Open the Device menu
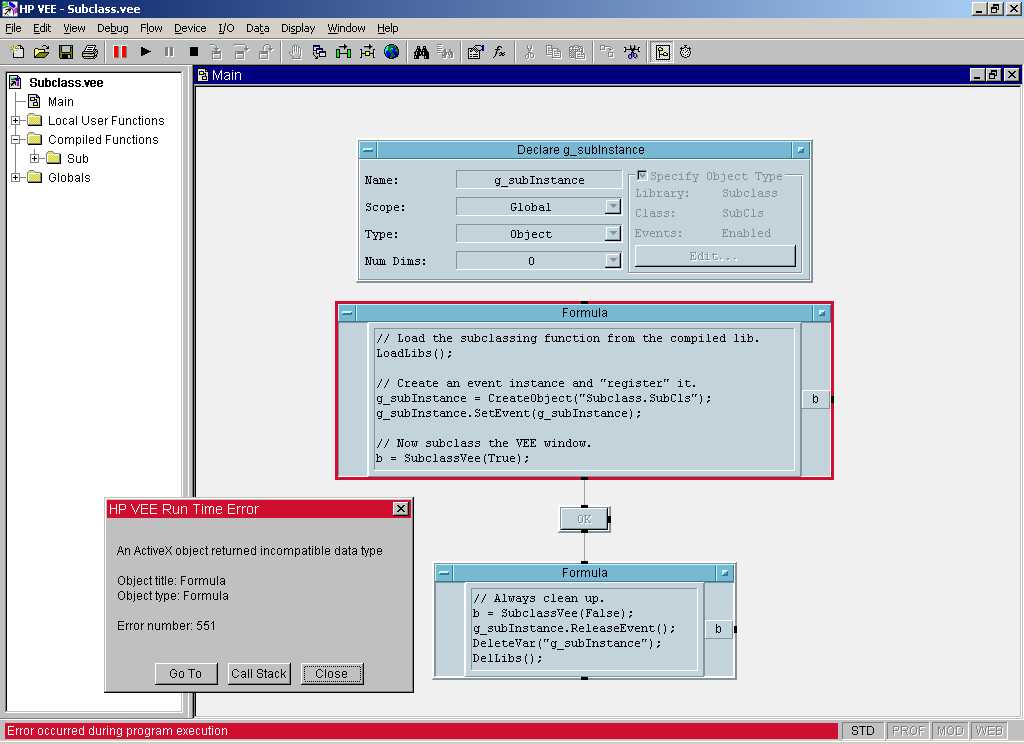This screenshot has width=1024, height=744. tap(190, 28)
